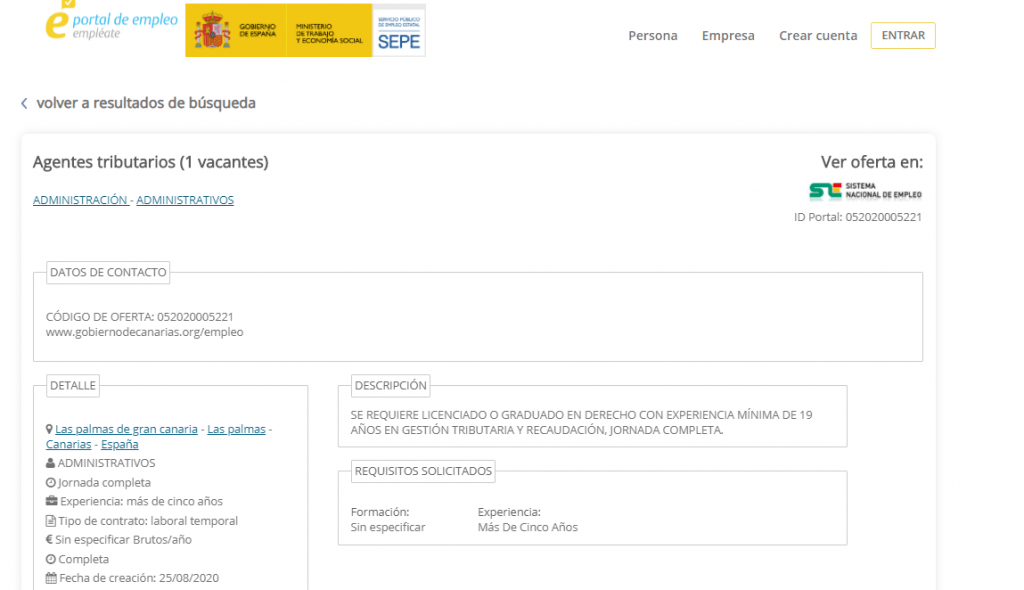Open the Persona menu item

pos(652,35)
